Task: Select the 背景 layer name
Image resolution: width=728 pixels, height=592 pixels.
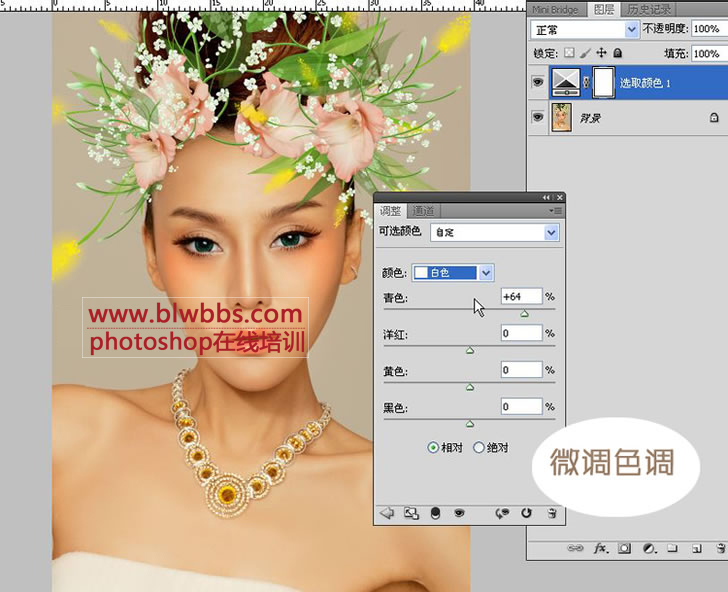Action: (590, 118)
